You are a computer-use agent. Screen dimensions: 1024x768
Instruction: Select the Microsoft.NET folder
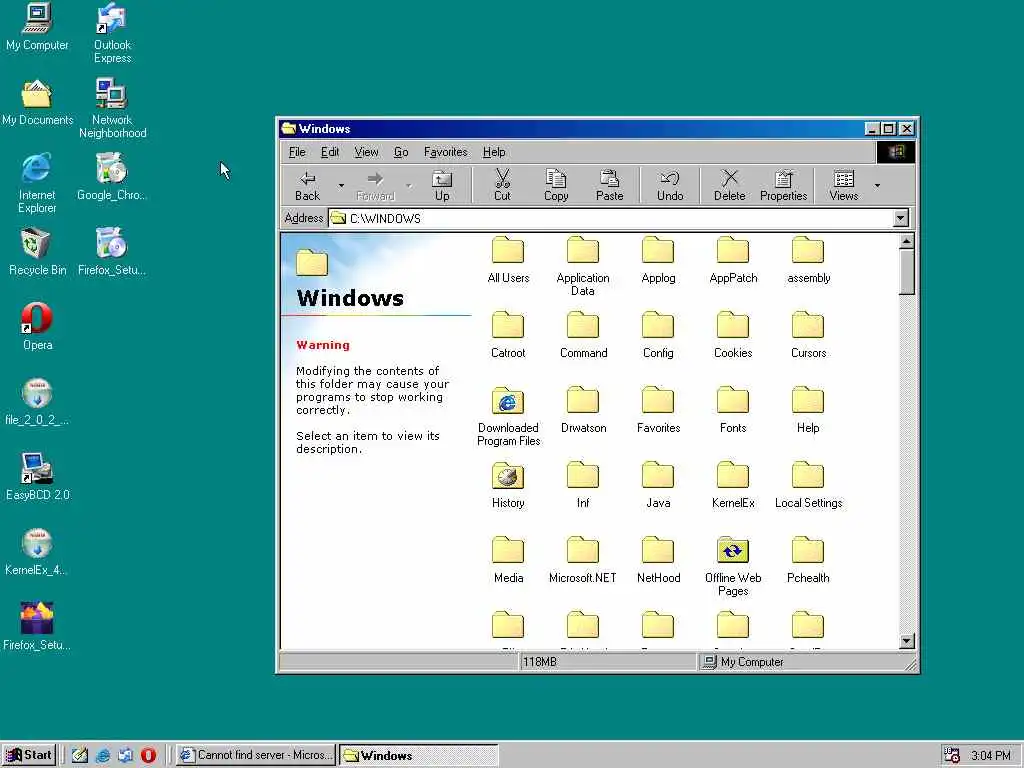583,560
